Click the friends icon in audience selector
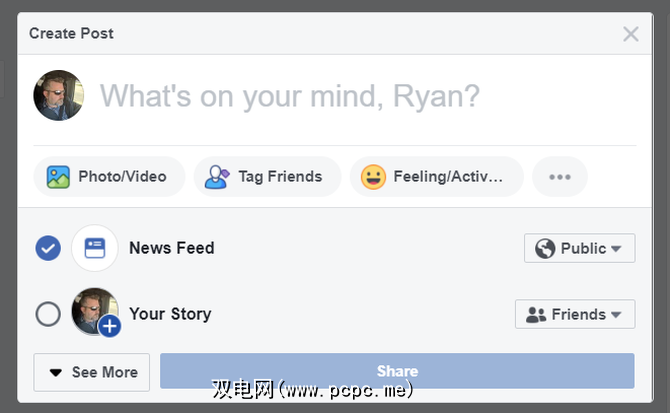This screenshot has width=670, height=413. [x=536, y=314]
